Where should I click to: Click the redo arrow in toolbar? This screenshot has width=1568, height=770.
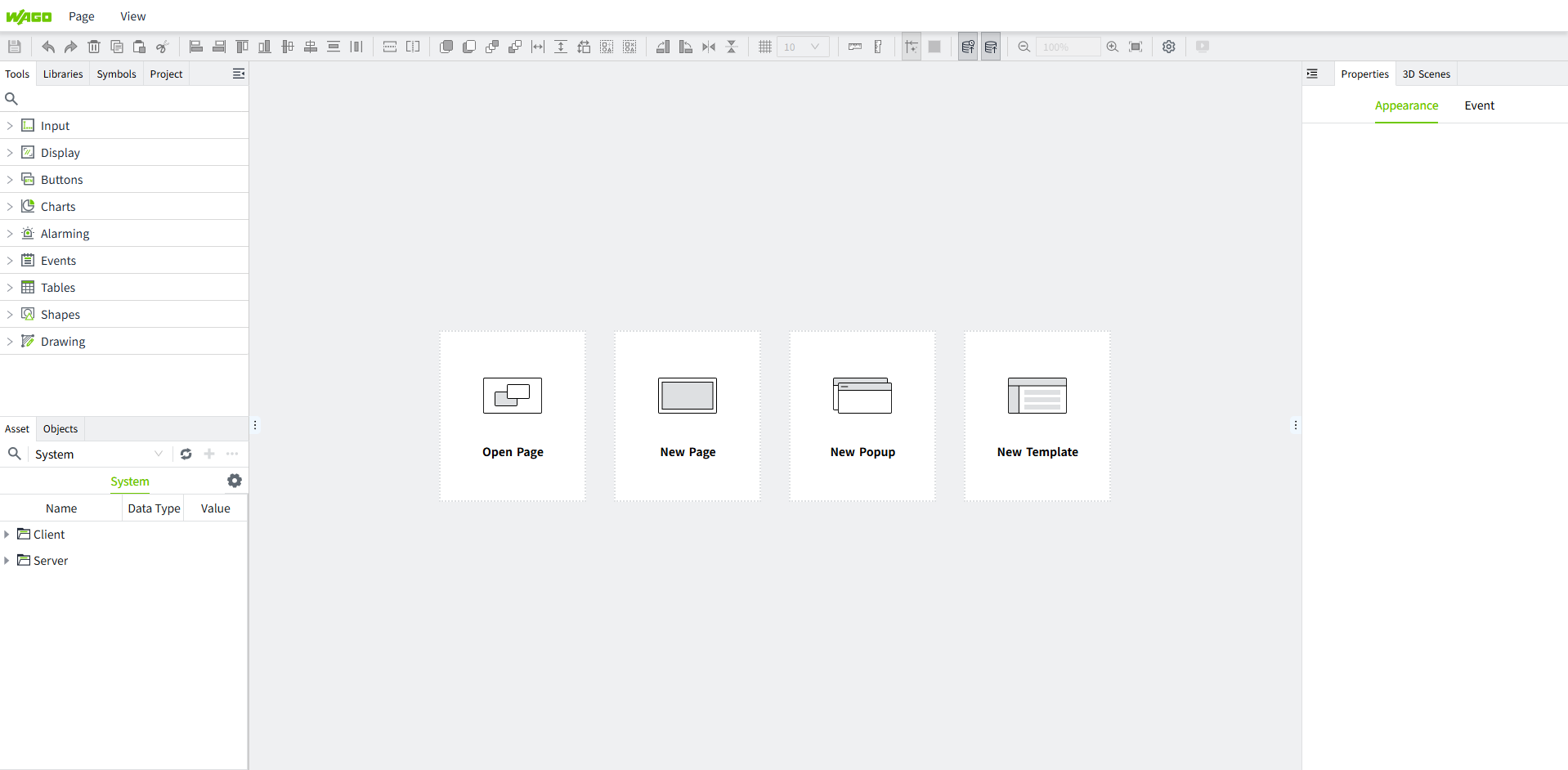tap(71, 47)
